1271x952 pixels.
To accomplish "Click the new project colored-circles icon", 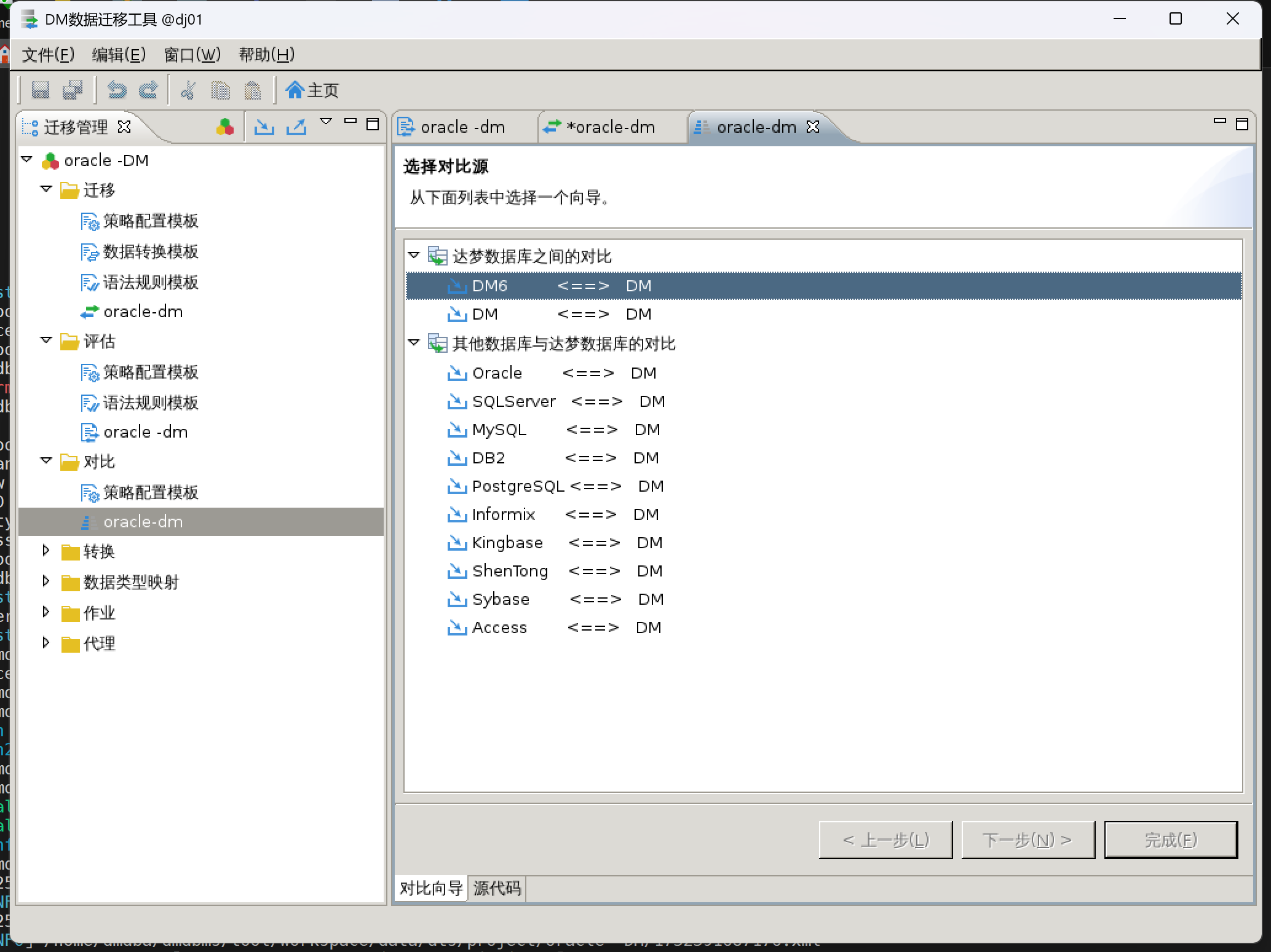I will (225, 127).
